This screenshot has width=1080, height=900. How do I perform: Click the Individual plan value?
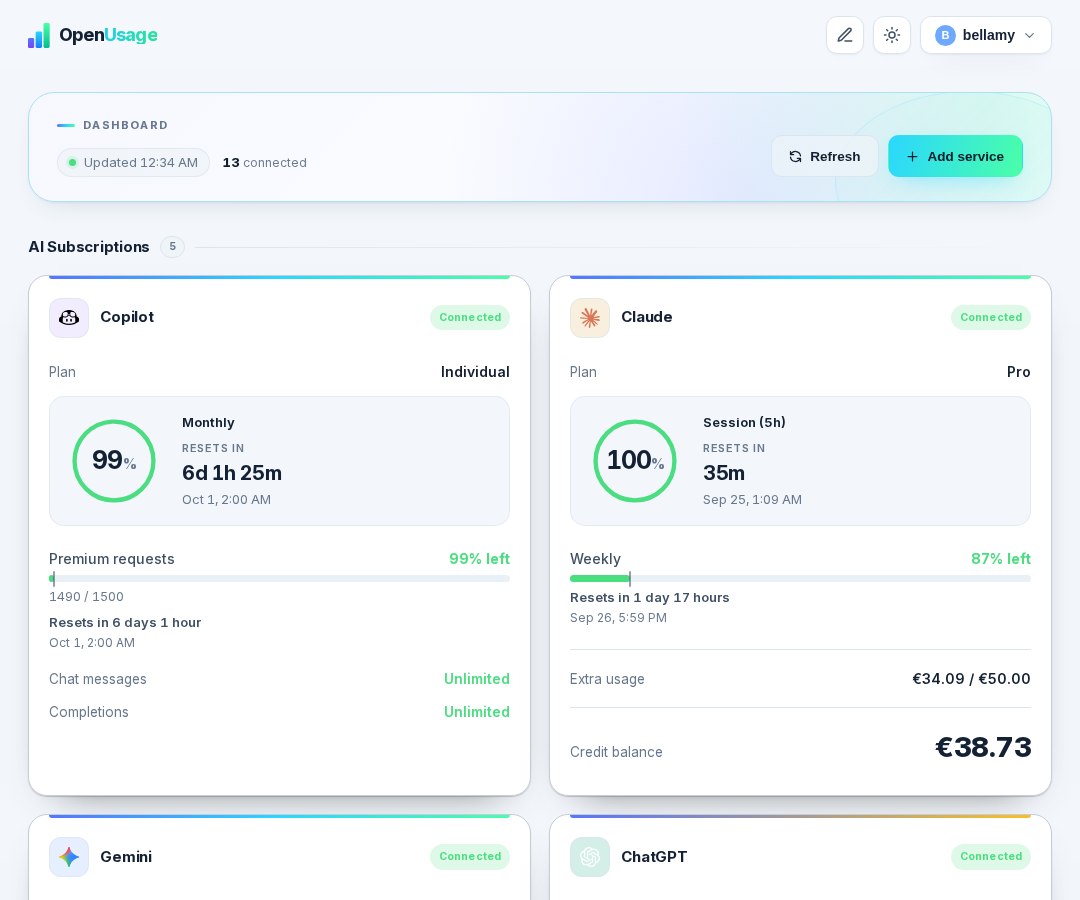[475, 372]
